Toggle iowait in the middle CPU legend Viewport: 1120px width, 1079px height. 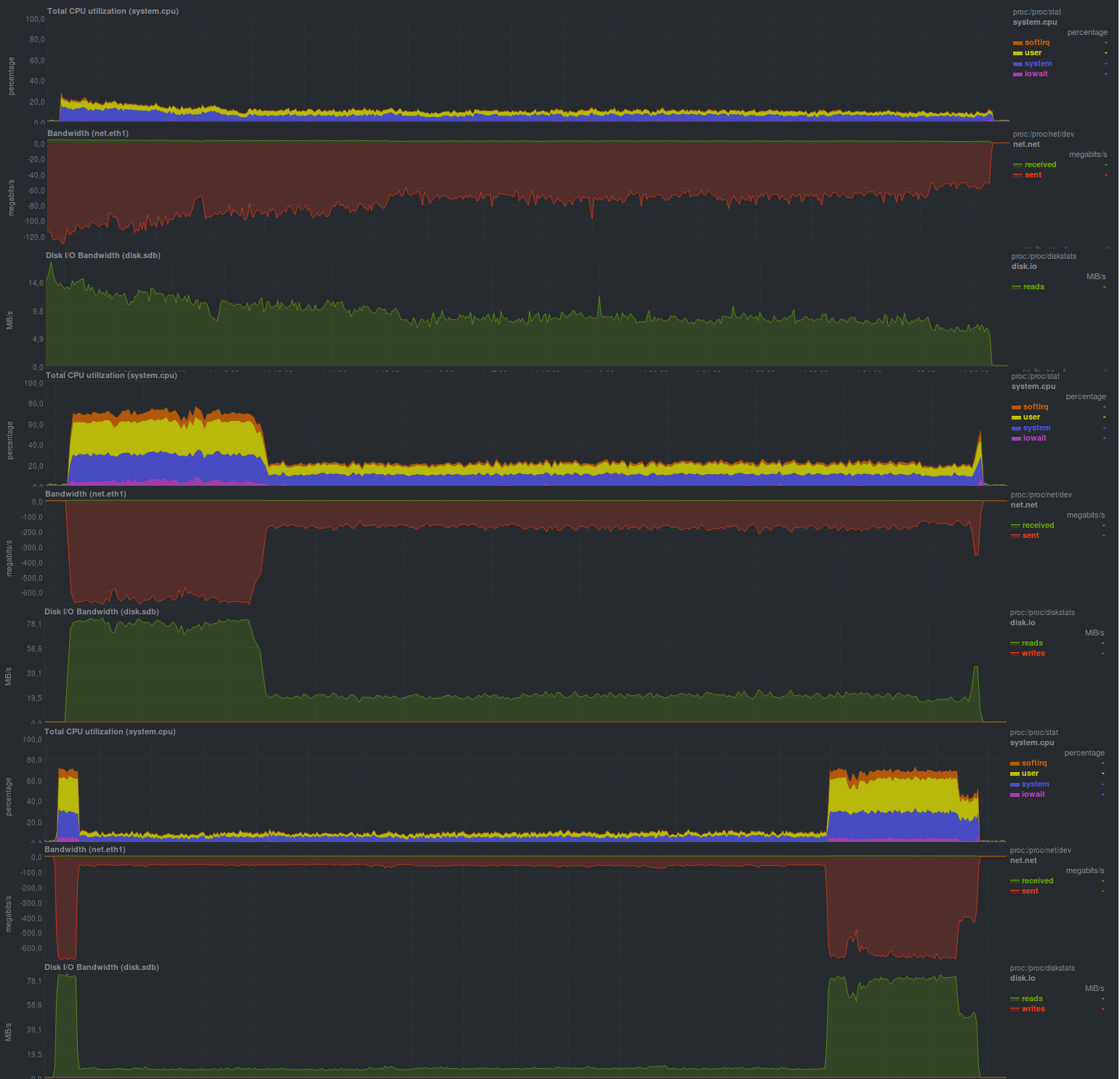1035,438
